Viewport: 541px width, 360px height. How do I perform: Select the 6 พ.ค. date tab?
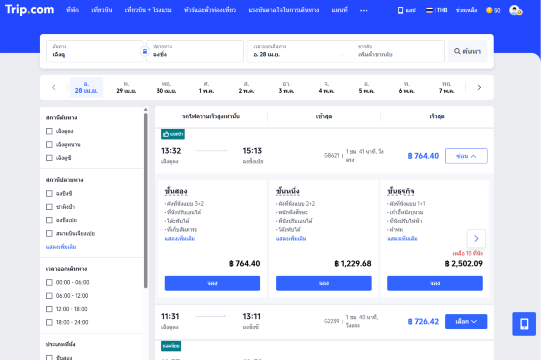pyautogui.click(x=406, y=87)
